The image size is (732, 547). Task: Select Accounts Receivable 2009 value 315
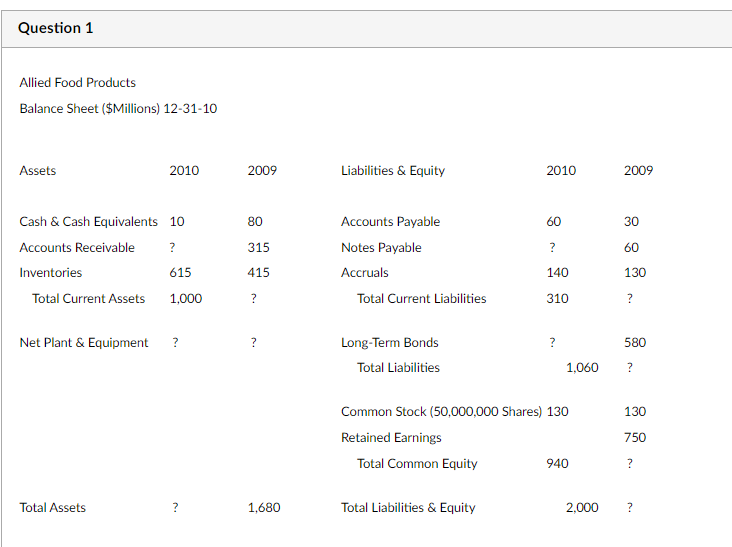[259, 247]
